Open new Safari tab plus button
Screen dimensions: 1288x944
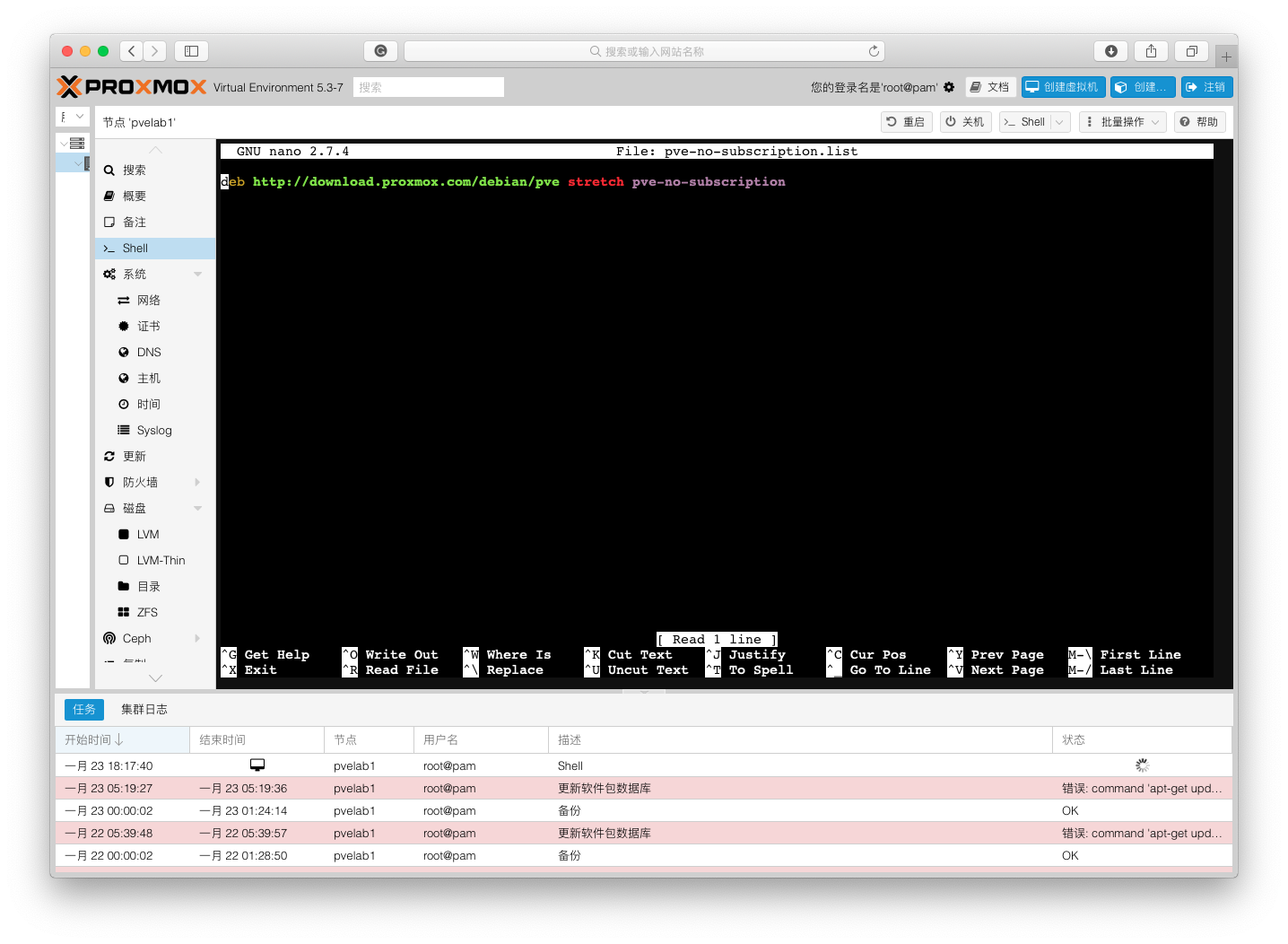[1226, 57]
